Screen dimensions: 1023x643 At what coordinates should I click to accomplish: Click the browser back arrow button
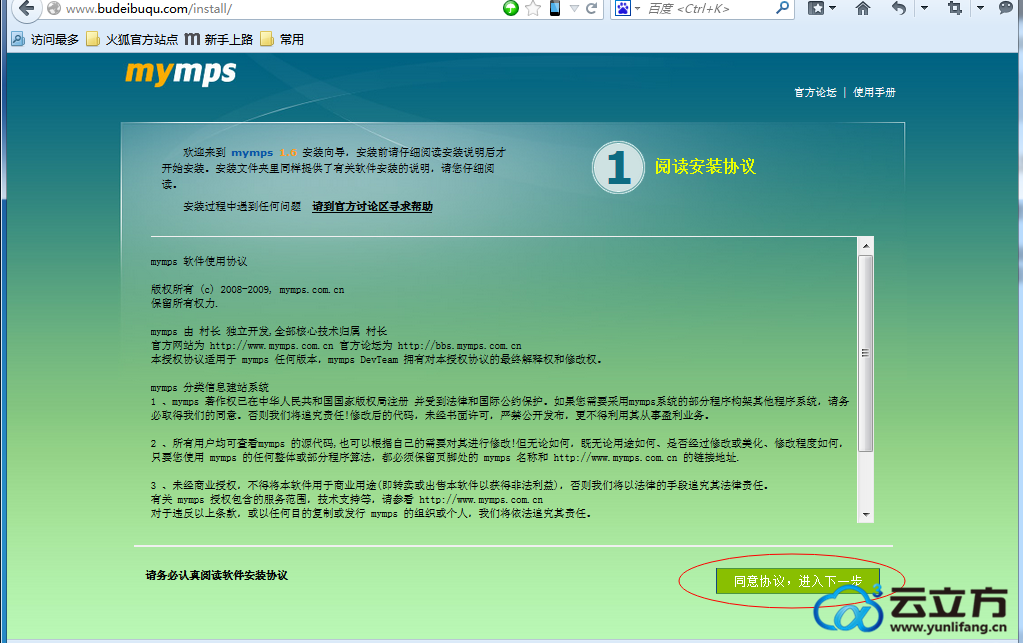25,8
